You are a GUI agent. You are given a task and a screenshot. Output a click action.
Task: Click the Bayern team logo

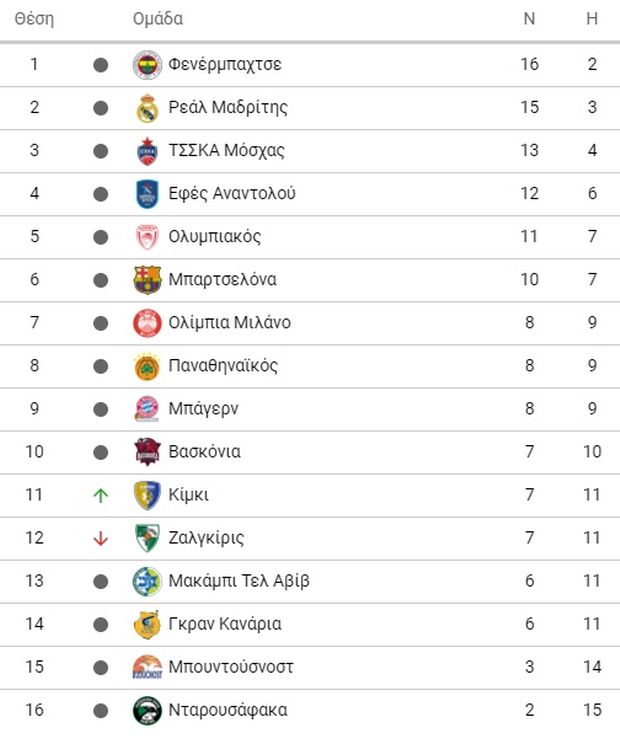pyautogui.click(x=147, y=409)
